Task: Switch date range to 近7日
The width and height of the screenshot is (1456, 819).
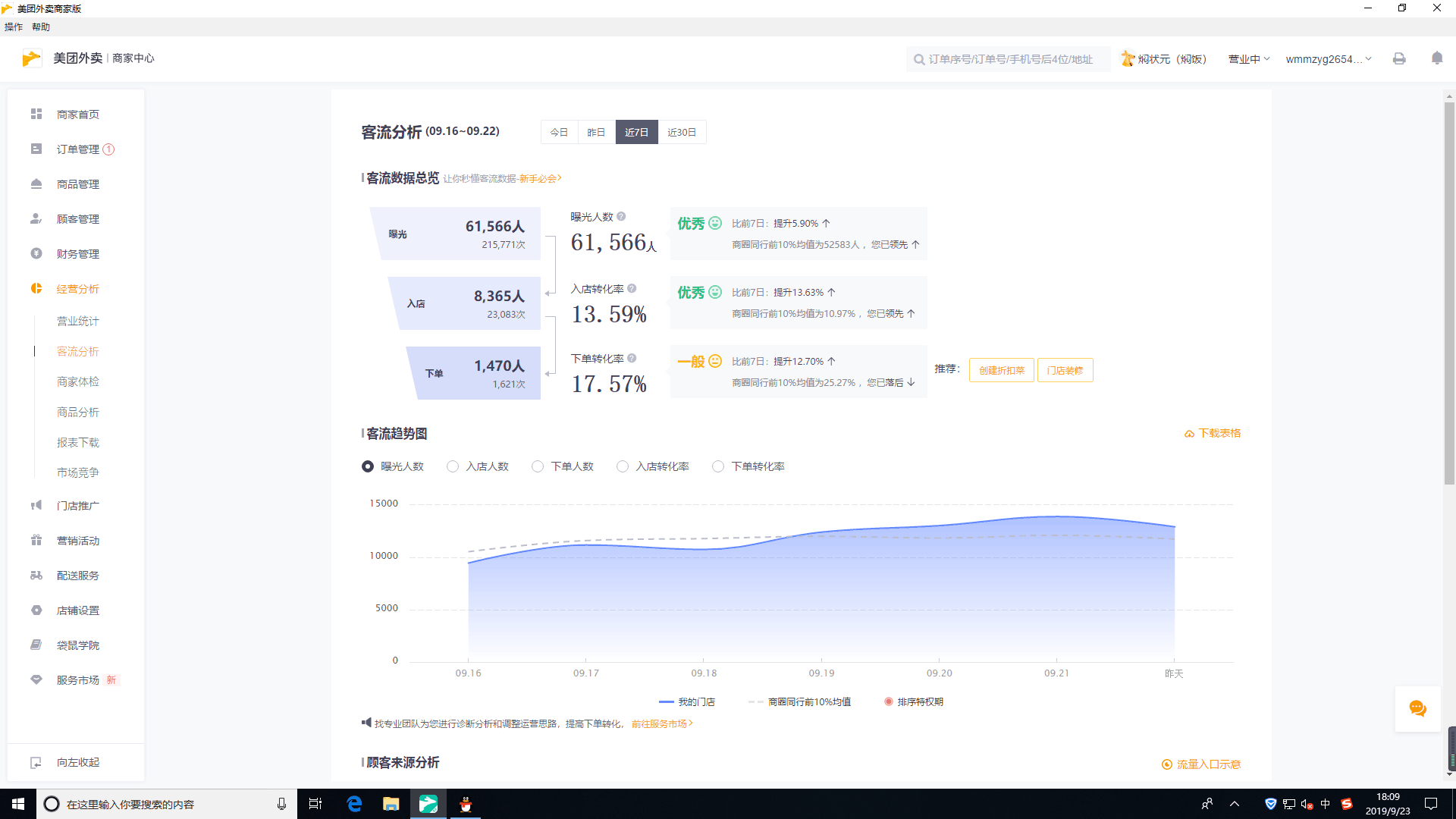Action: (636, 132)
